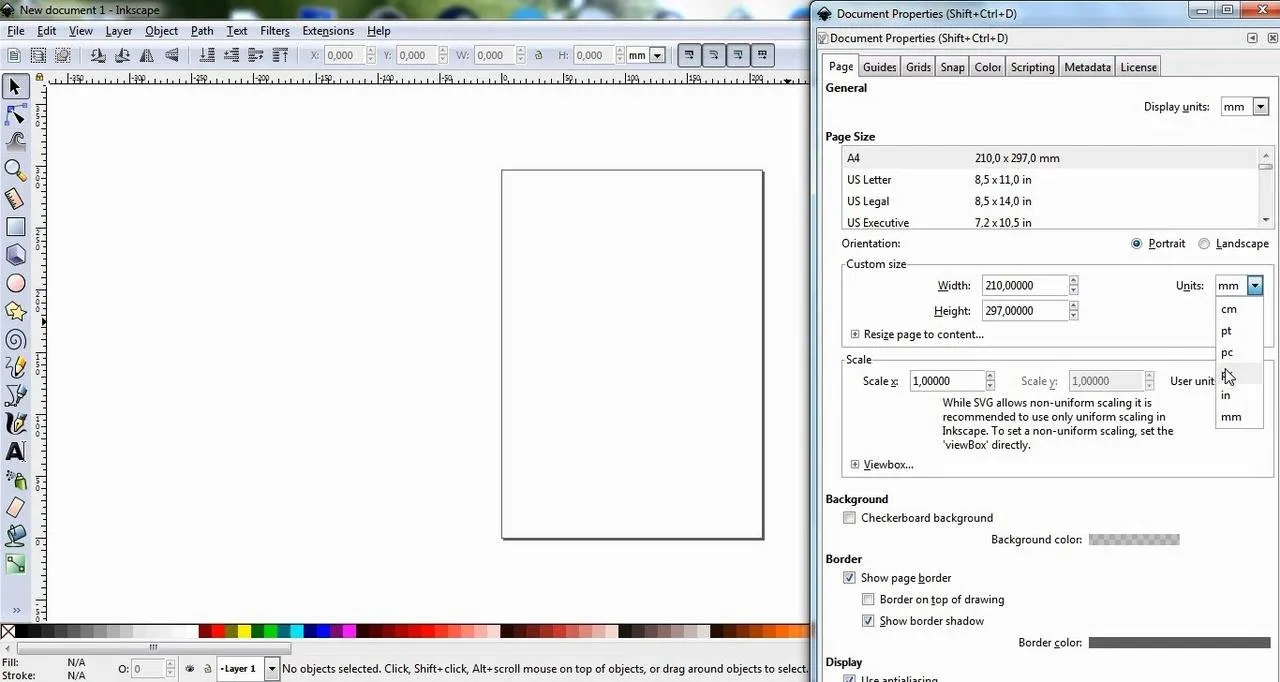The image size is (1280, 682).
Task: Toggle width/height ratio lock
Action: pos(538,56)
